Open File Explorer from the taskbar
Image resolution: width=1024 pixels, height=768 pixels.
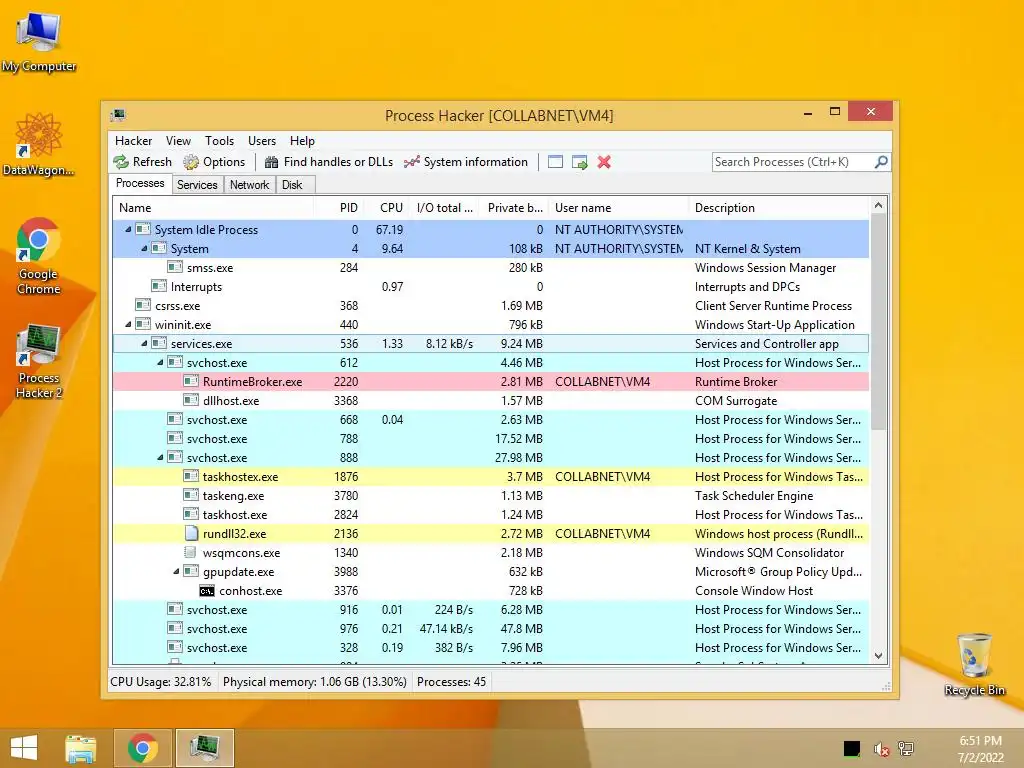[81, 748]
